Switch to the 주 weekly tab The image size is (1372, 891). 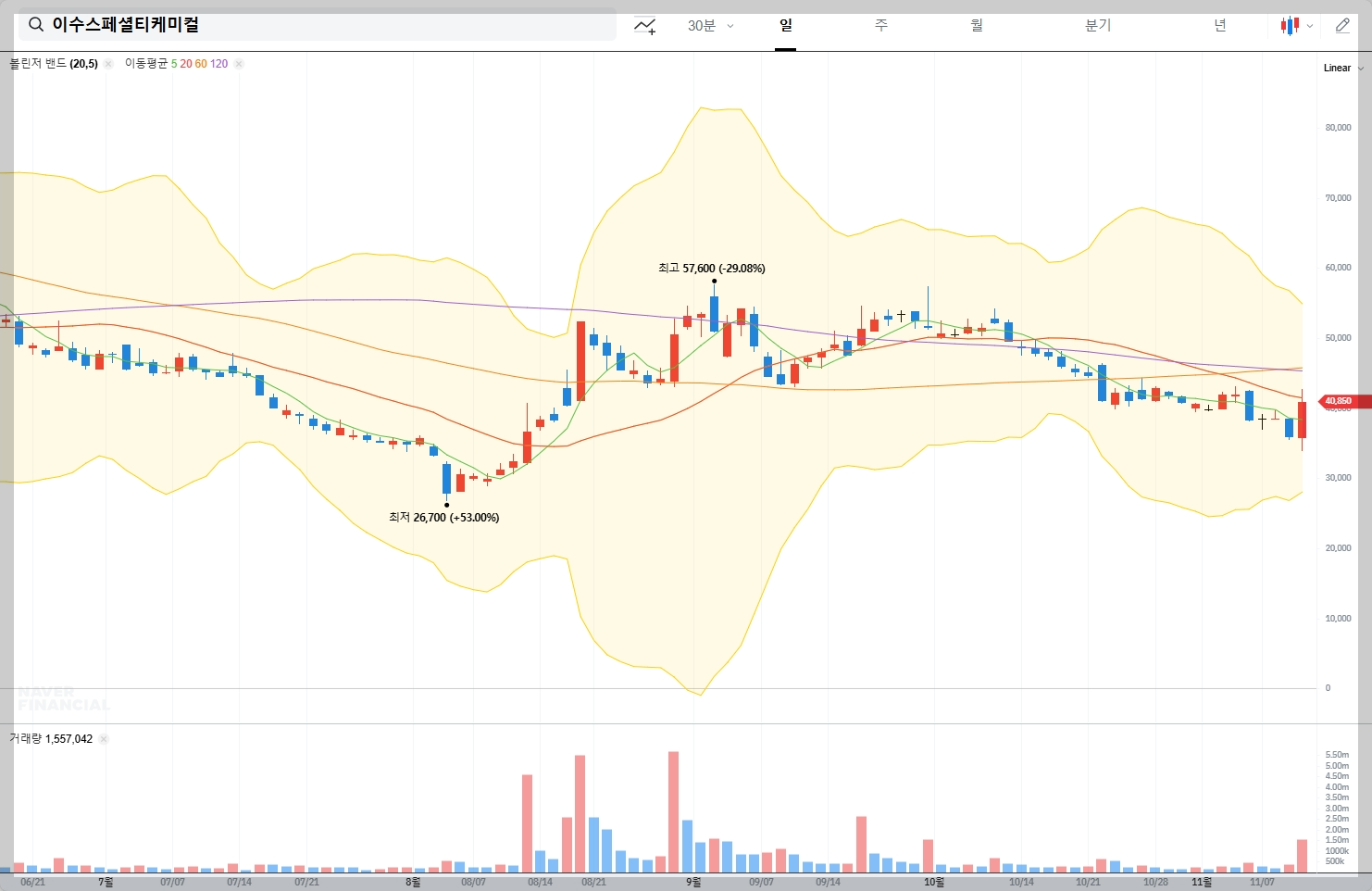(x=881, y=25)
